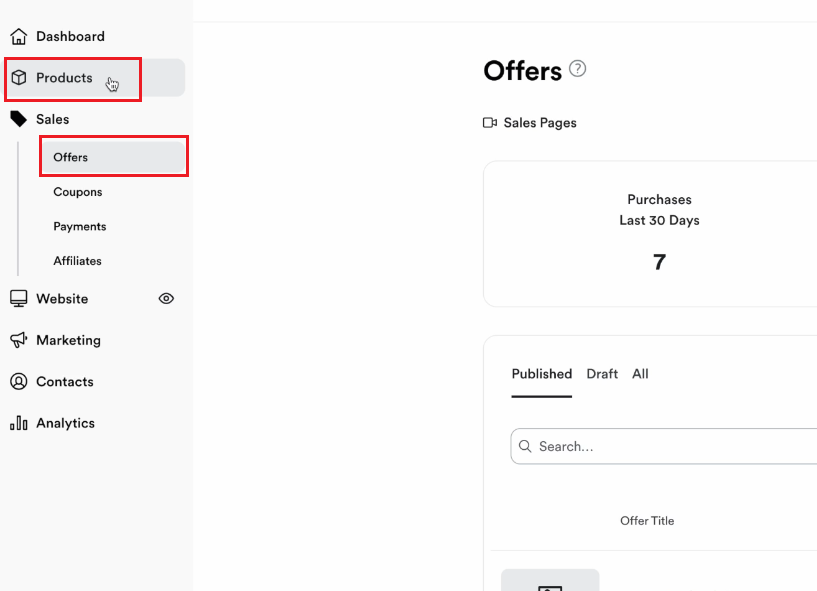Open the Coupons submenu item

[78, 192]
